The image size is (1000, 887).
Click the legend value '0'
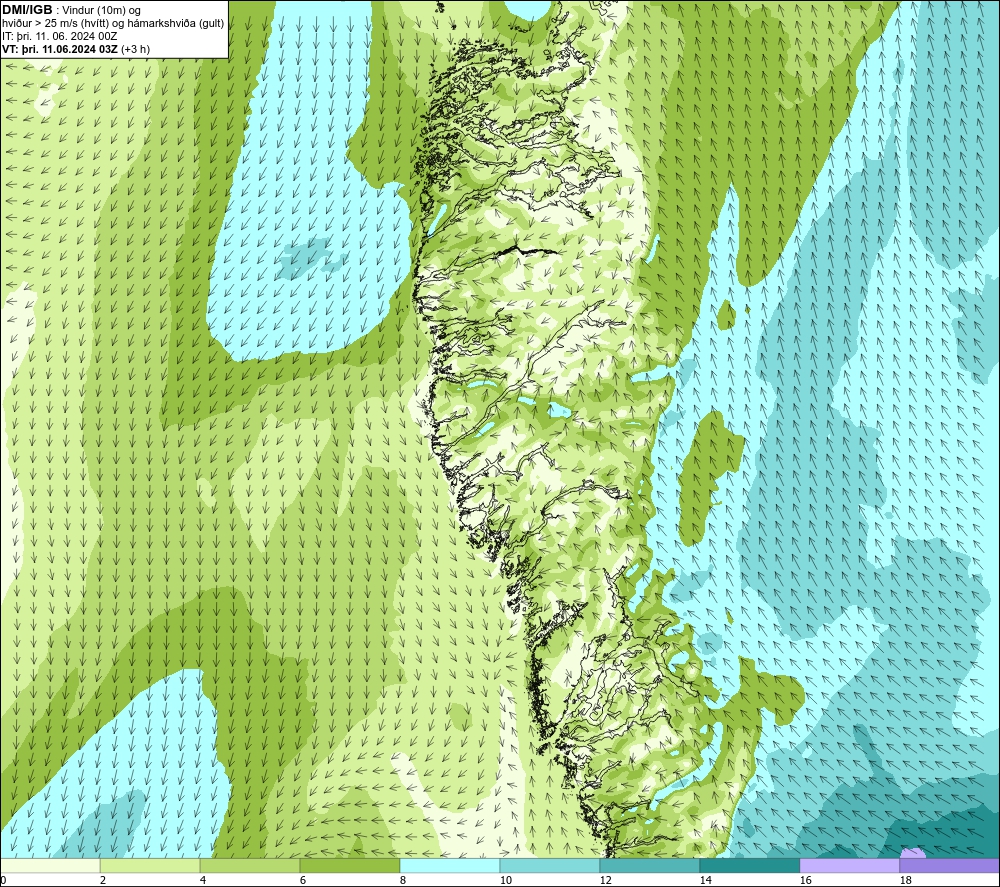pos(3,880)
